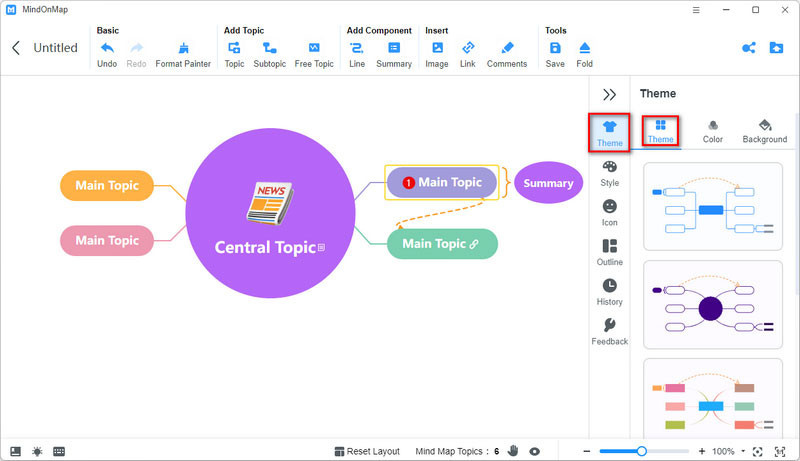Zoom out with the minus button
The width and height of the screenshot is (800, 461).
point(587,451)
